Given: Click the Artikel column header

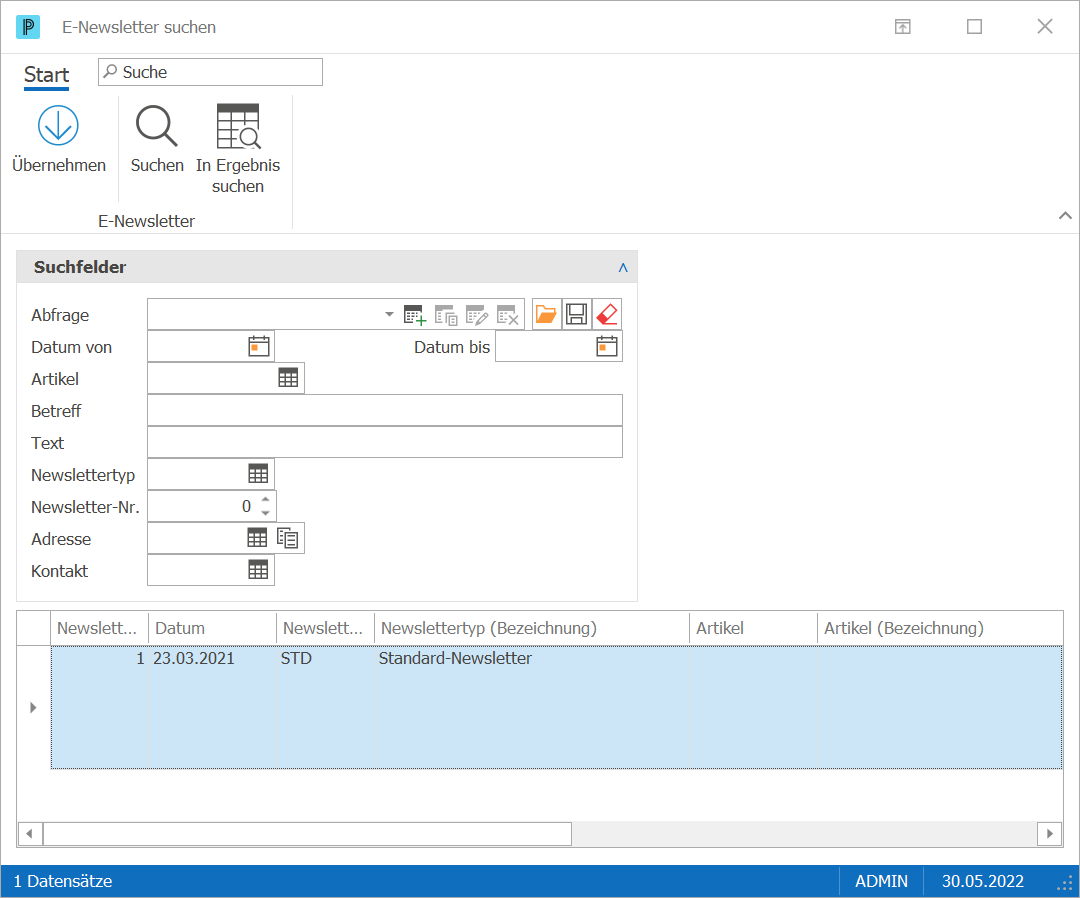Looking at the screenshot, I should point(754,628).
